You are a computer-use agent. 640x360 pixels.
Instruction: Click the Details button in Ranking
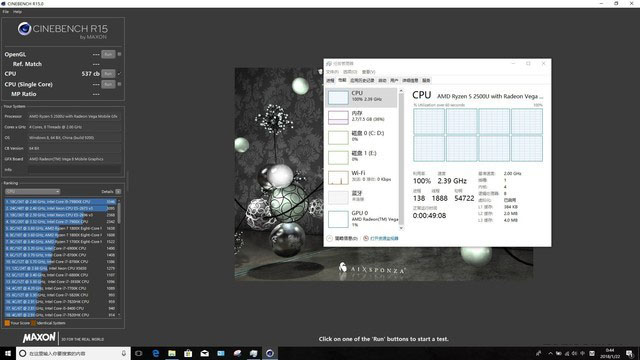point(118,191)
